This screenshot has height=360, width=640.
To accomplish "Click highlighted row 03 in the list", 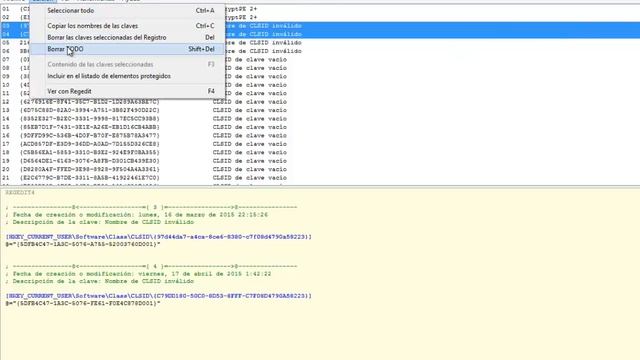I will pos(320,26).
